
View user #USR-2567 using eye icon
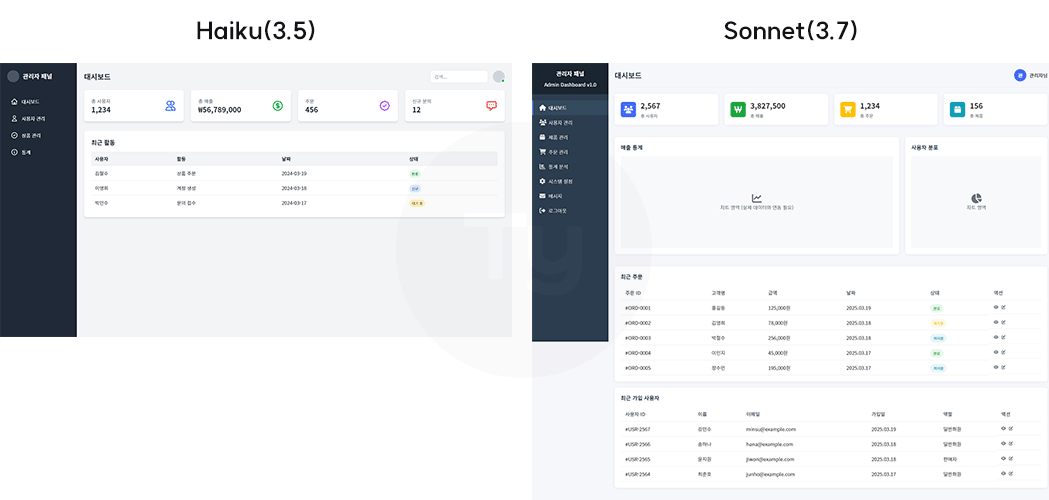pos(1004,428)
